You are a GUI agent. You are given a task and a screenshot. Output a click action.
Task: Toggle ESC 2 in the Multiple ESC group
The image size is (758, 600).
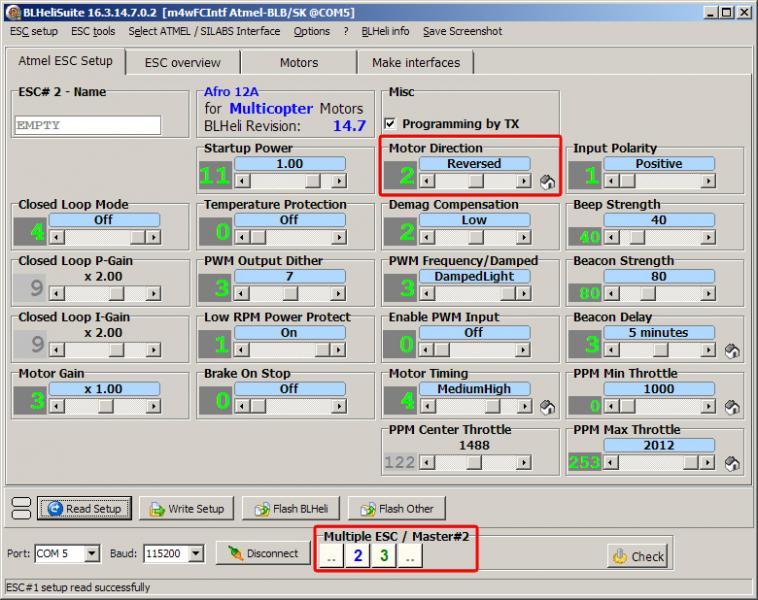(x=358, y=558)
